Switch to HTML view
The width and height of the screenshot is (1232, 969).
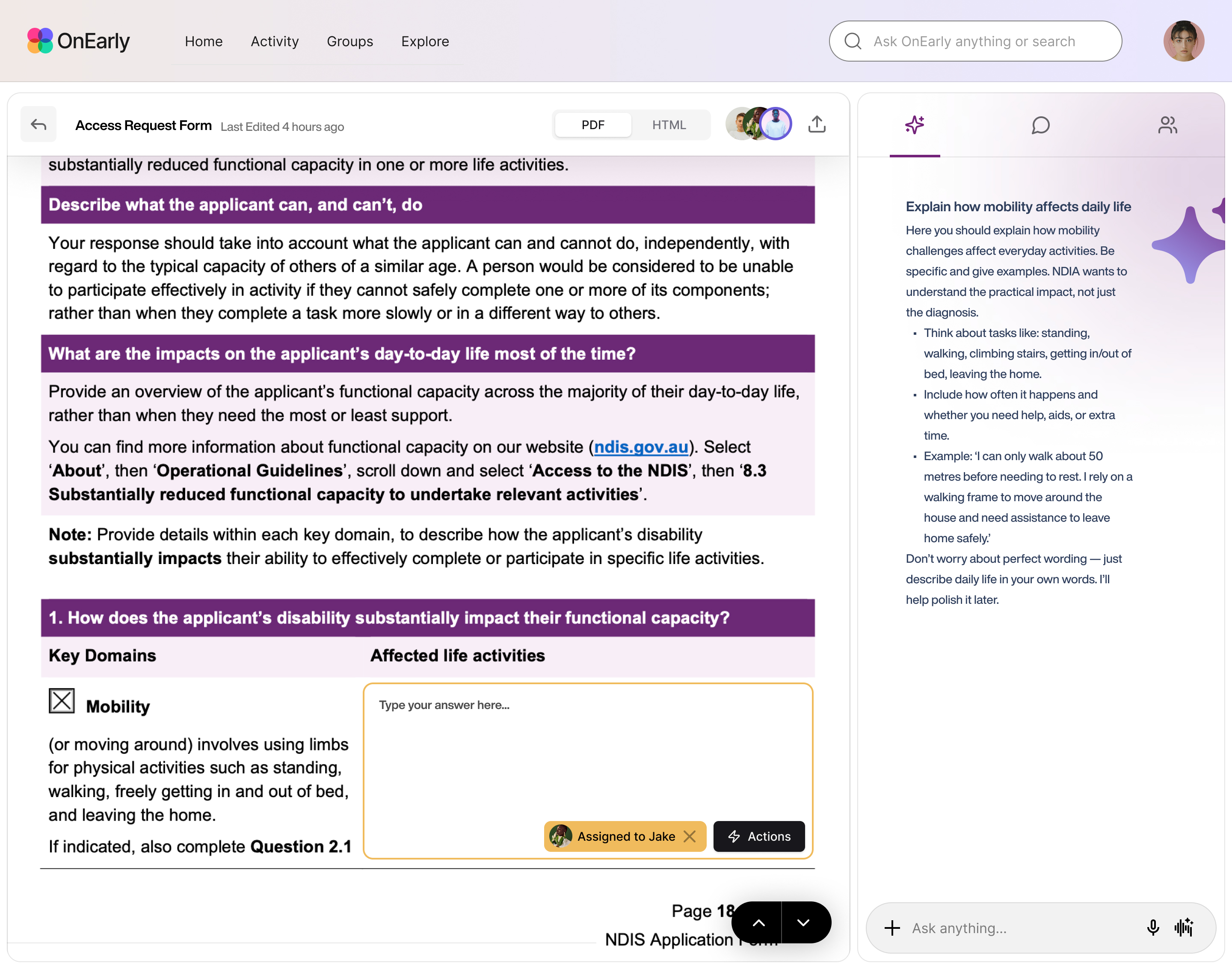[x=669, y=125]
